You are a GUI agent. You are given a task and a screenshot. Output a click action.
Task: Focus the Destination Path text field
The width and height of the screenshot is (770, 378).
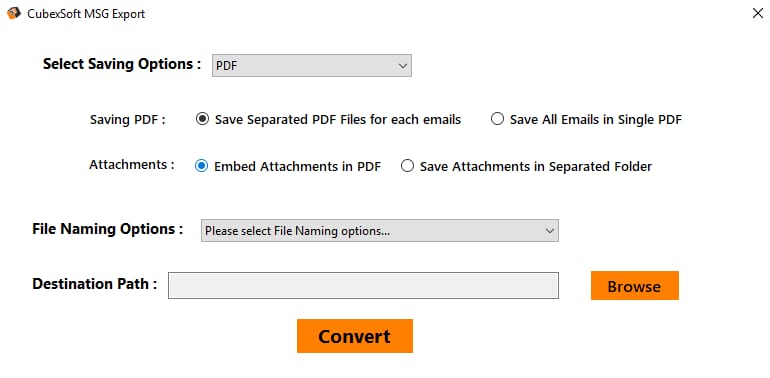363,285
